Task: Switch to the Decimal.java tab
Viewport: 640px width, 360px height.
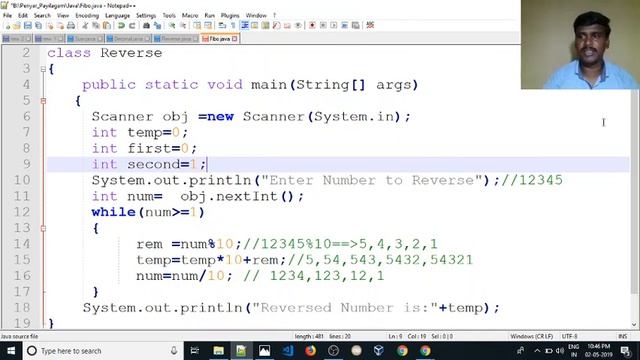Action: [128, 39]
